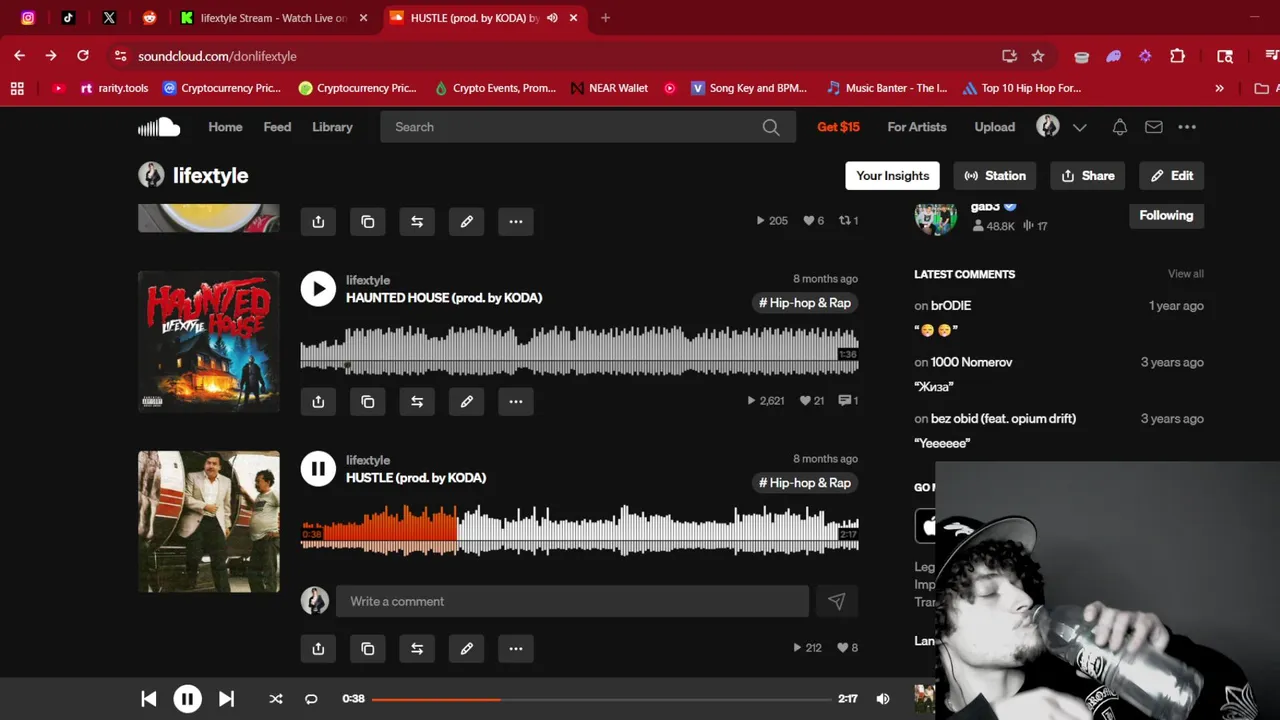Click the Get $15 link
1280x720 pixels.
[x=838, y=127]
